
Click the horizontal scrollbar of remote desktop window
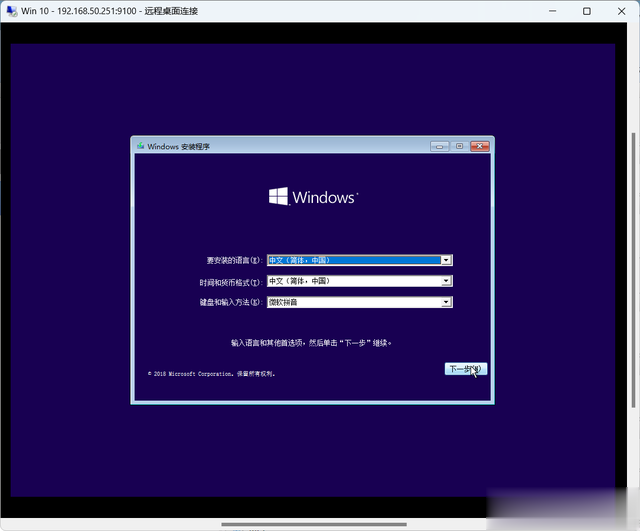[x=314, y=524]
